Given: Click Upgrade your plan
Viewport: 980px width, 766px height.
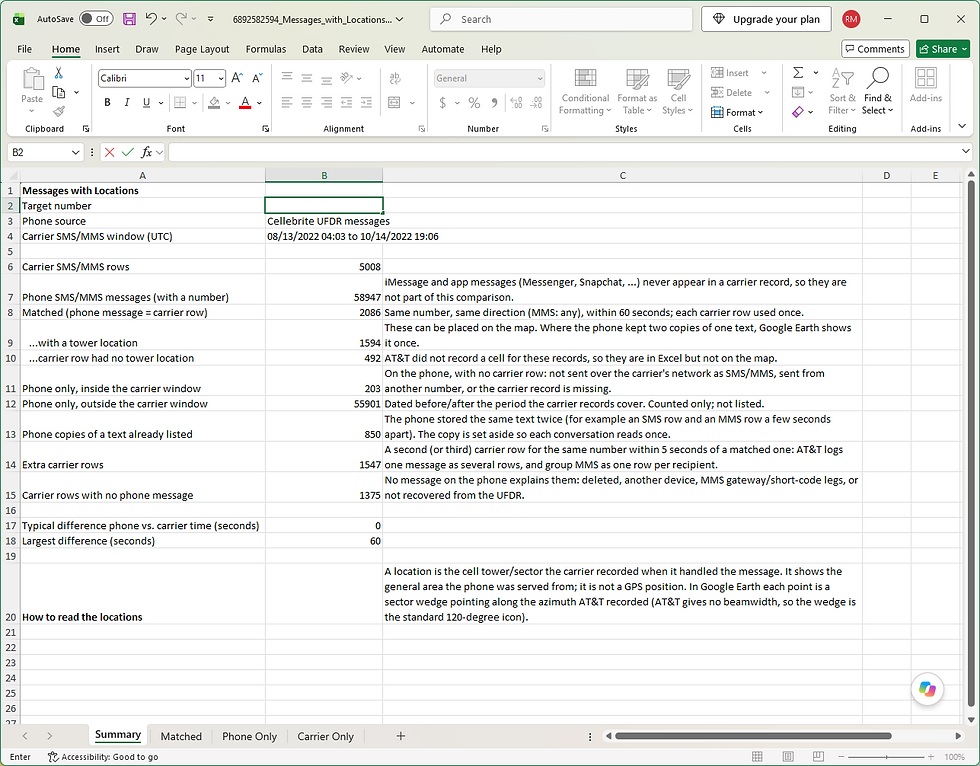Looking at the screenshot, I should pos(766,19).
